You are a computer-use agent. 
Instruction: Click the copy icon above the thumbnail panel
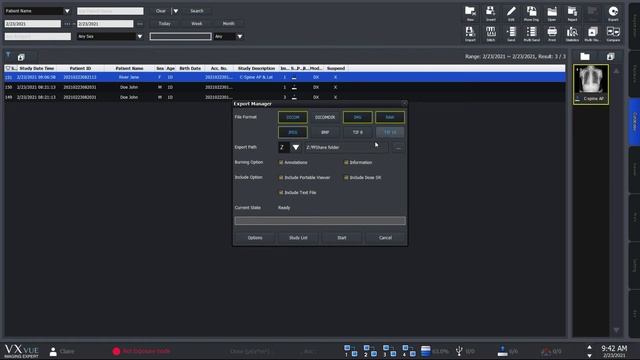coord(610,57)
